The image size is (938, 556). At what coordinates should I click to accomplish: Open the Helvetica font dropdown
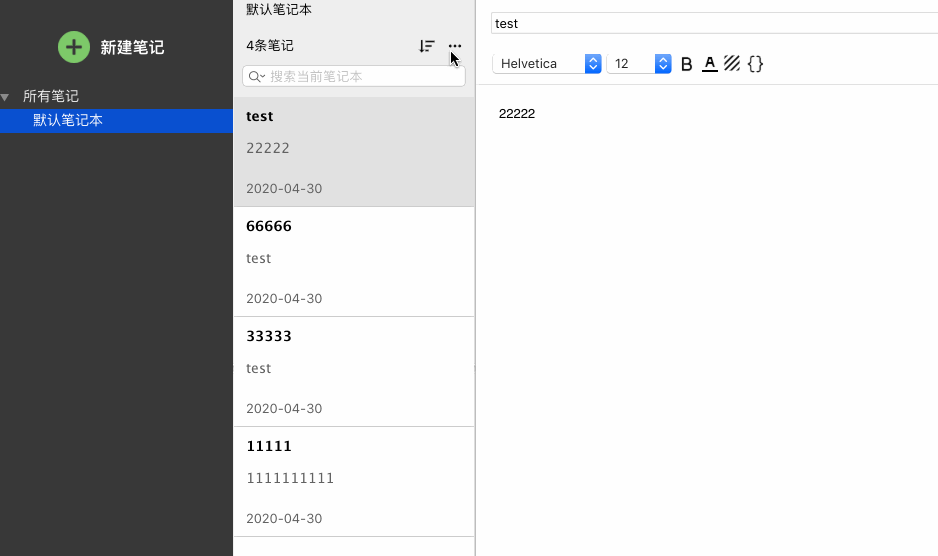[x=547, y=63]
